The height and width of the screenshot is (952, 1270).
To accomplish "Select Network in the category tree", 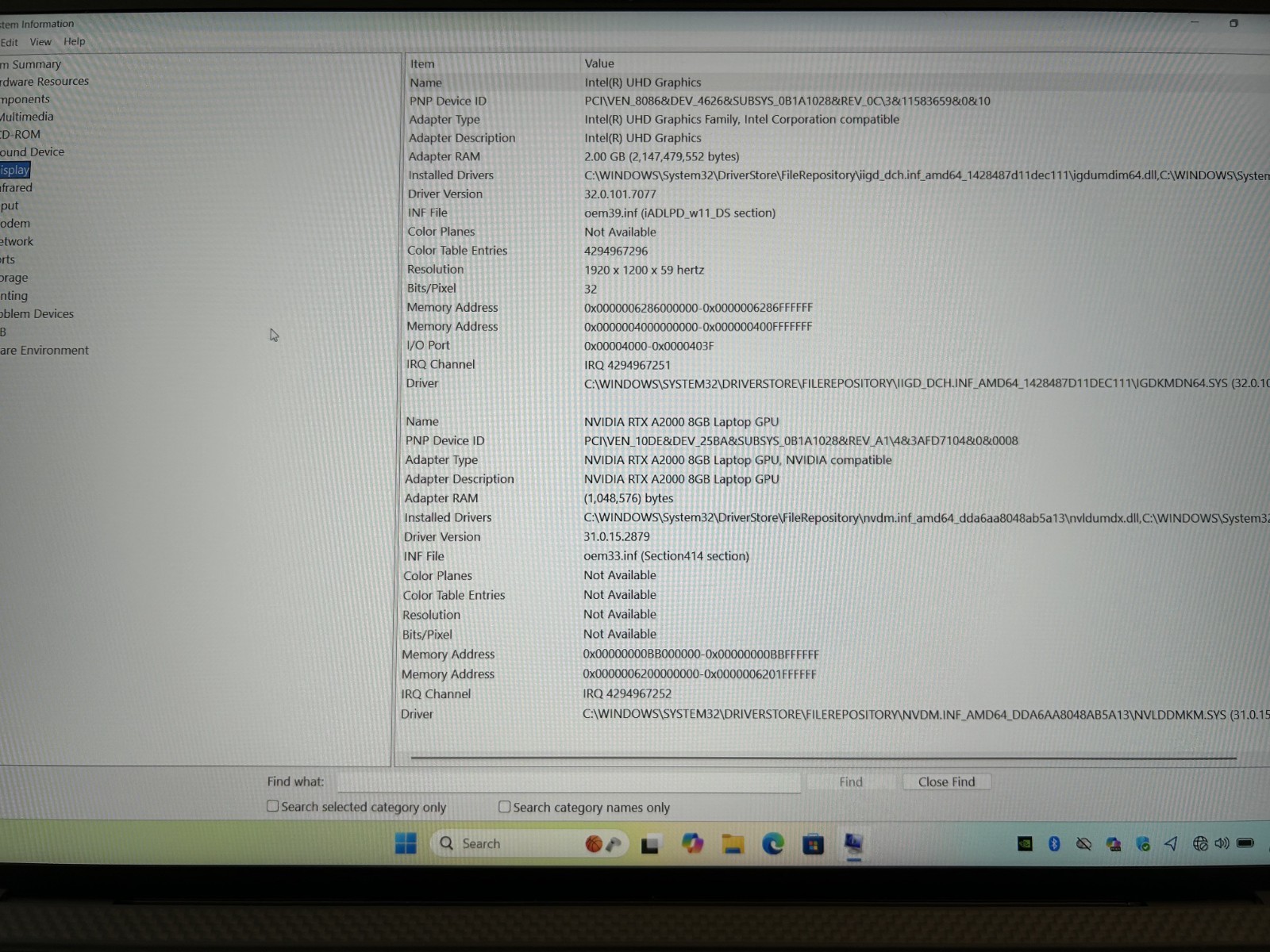I will pyautogui.click(x=17, y=241).
